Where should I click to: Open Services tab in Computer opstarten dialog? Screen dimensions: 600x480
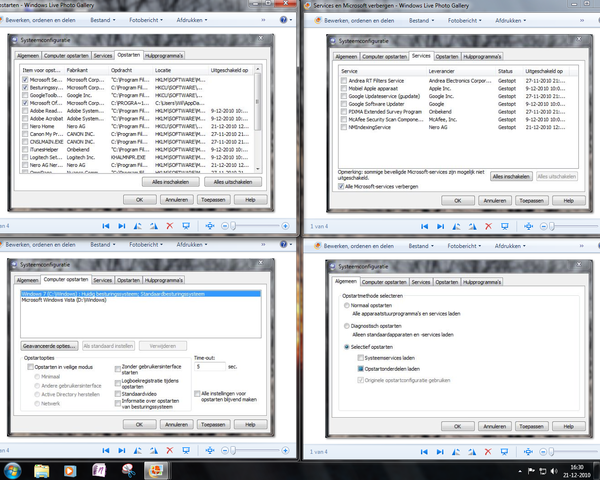click(103, 281)
